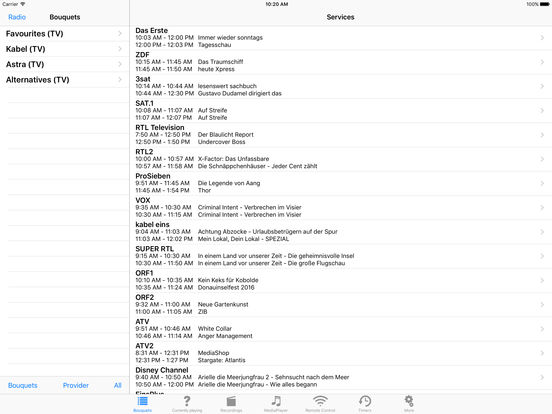Click 'Undercover Boss' program entry

point(221,142)
